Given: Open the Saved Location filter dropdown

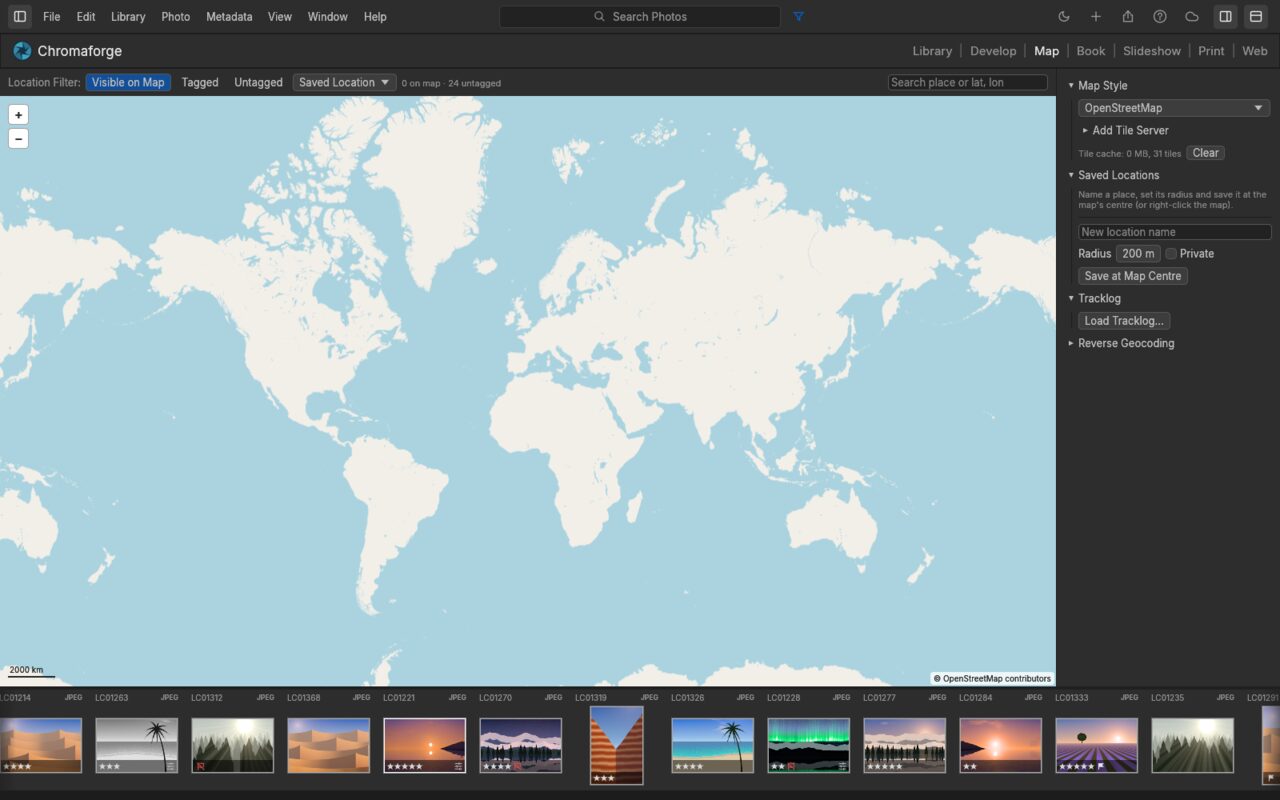Looking at the screenshot, I should click(345, 83).
